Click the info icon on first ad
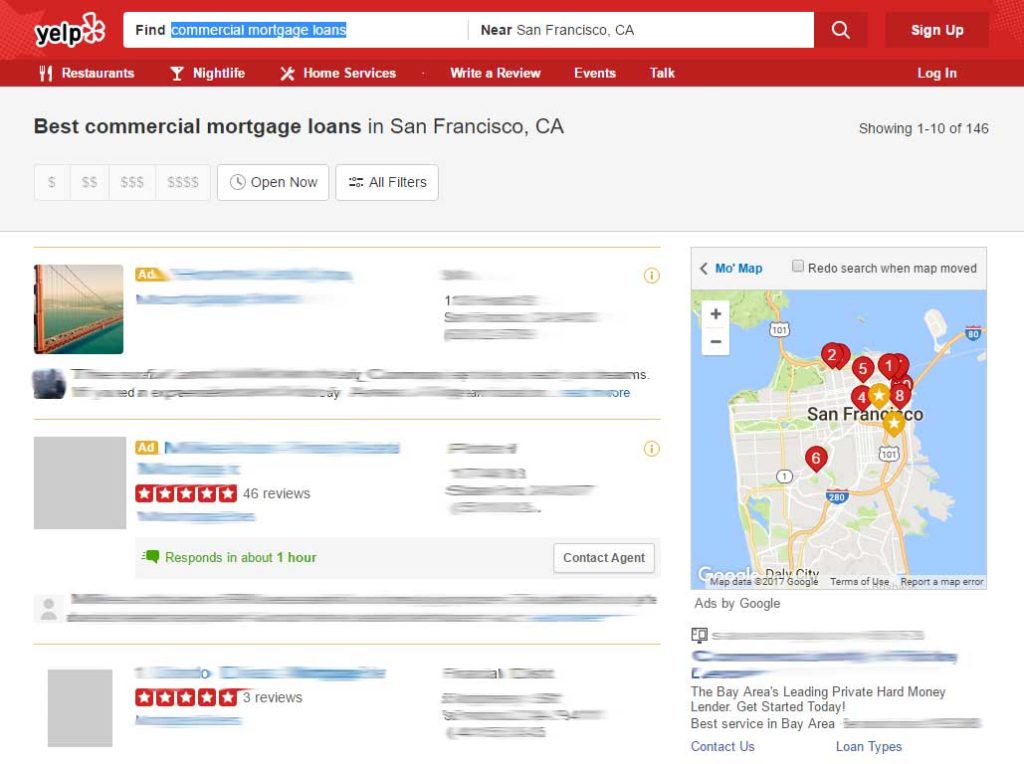1024x764 pixels. [x=651, y=276]
